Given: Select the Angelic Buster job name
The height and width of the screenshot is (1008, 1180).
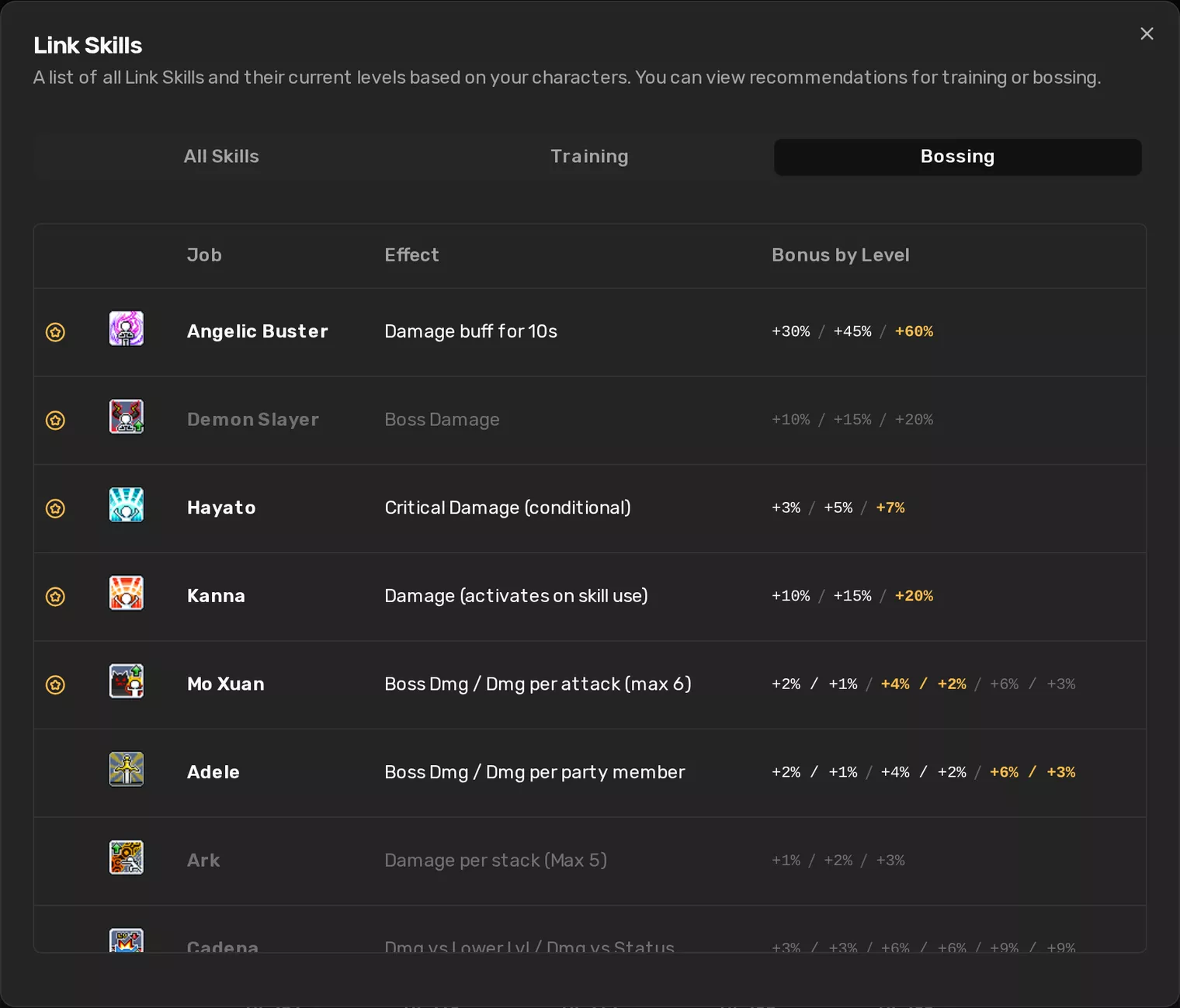Looking at the screenshot, I should [258, 331].
